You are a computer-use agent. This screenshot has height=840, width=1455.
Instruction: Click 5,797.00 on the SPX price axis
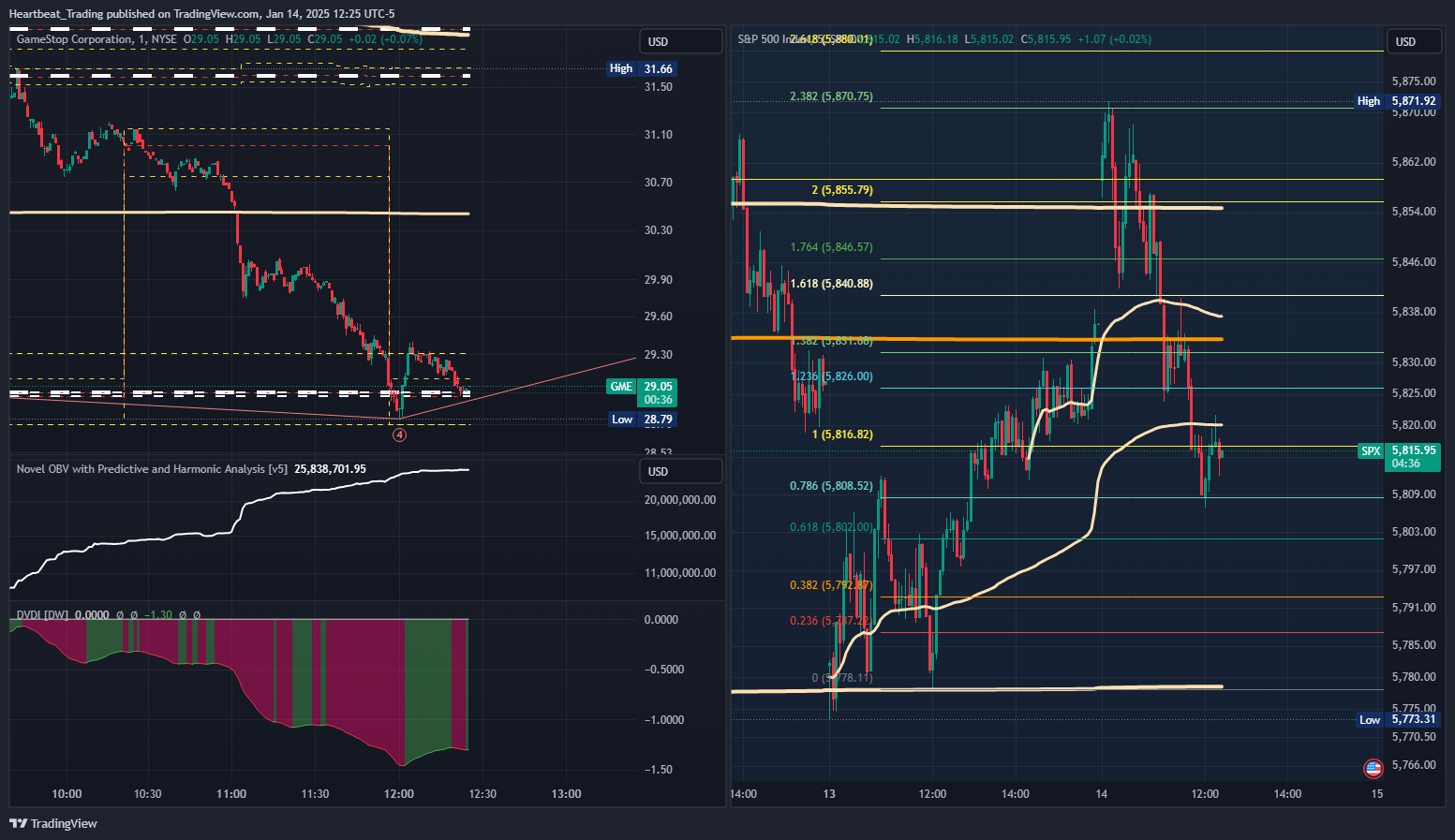coord(1414,569)
